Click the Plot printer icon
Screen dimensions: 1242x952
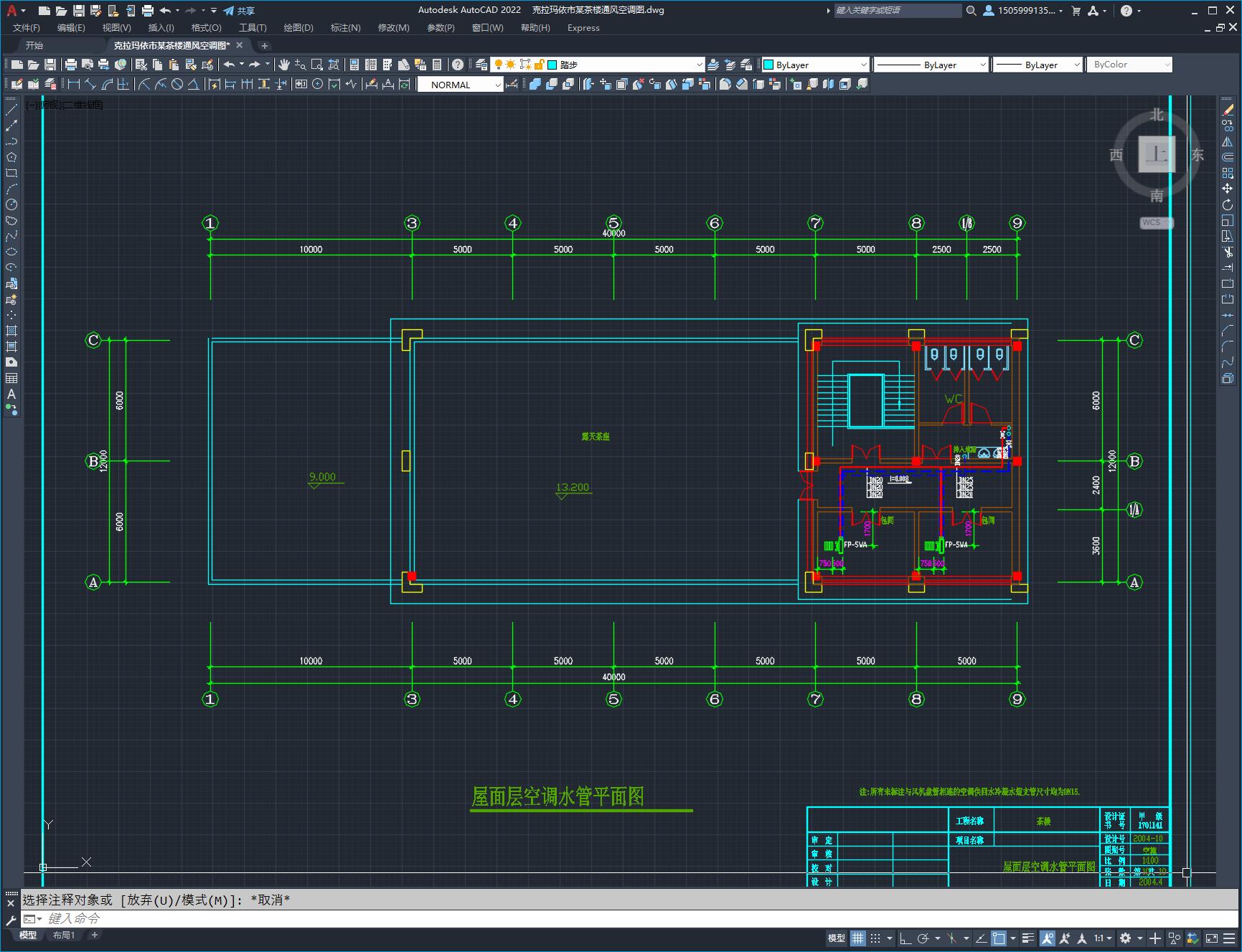click(x=71, y=65)
